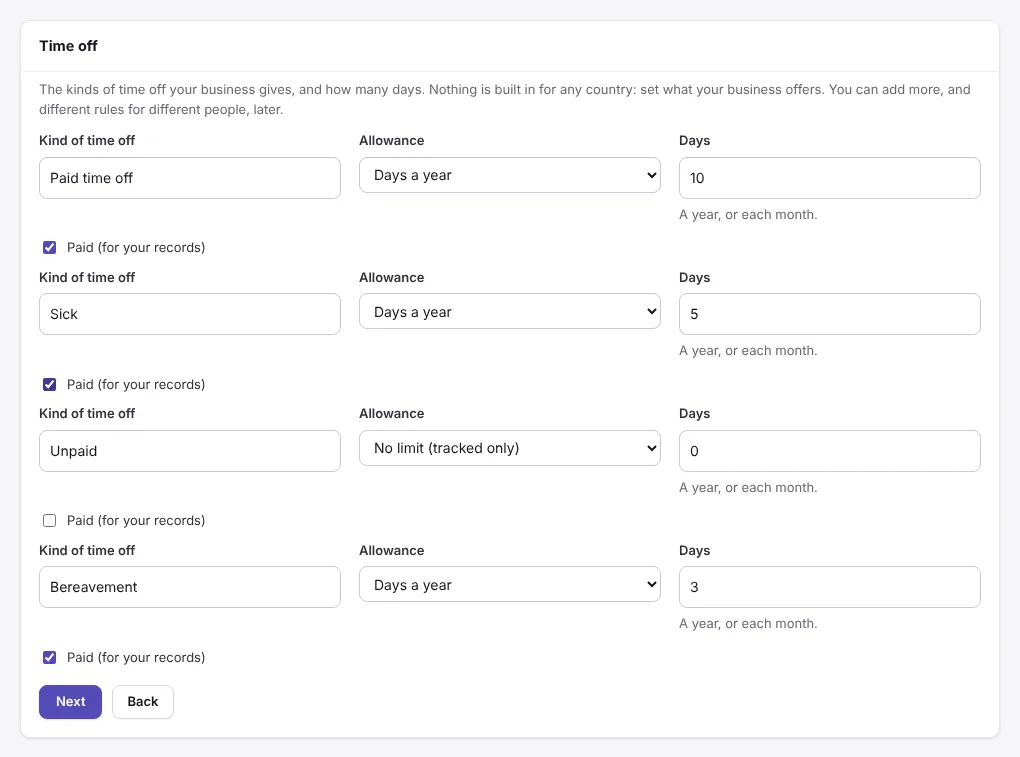
Task: Click 'Paid (for your records)' label below Sick
Action: click(x=136, y=384)
